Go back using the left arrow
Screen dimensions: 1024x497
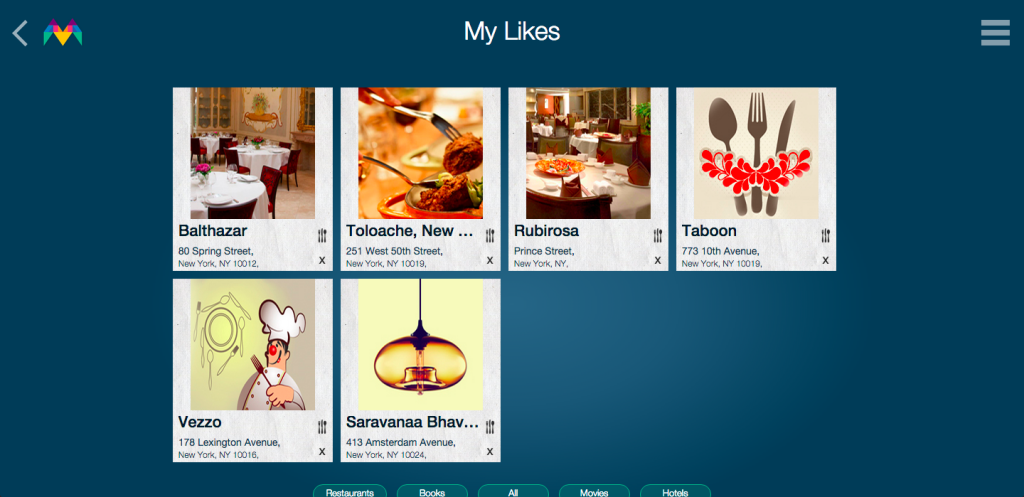coord(20,33)
